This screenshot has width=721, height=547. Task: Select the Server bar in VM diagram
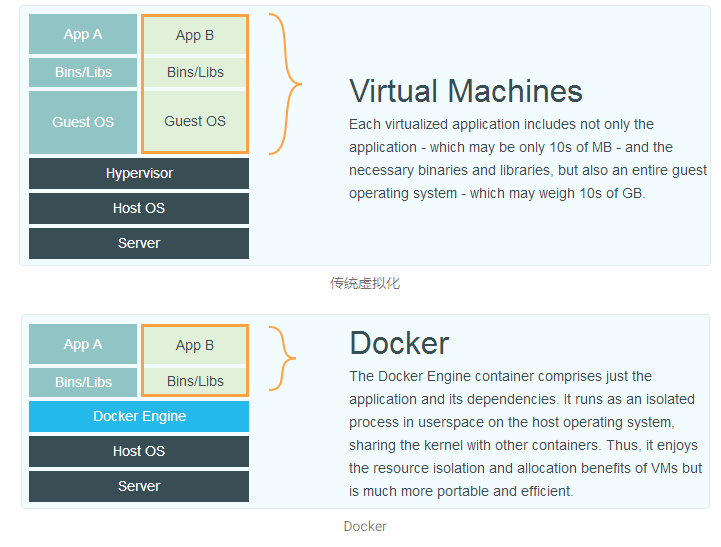[x=139, y=243]
